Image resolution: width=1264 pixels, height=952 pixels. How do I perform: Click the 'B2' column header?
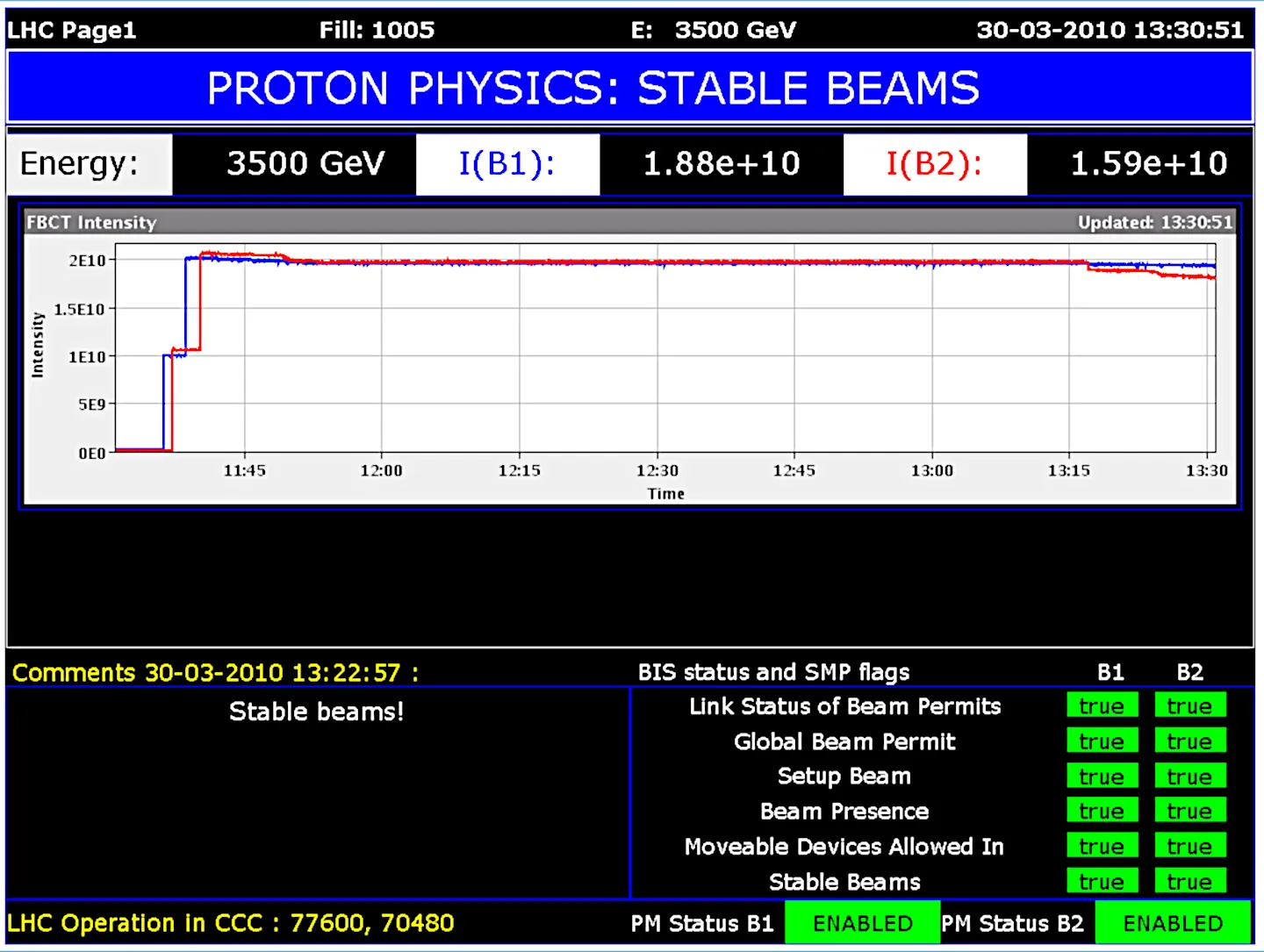coord(1189,673)
